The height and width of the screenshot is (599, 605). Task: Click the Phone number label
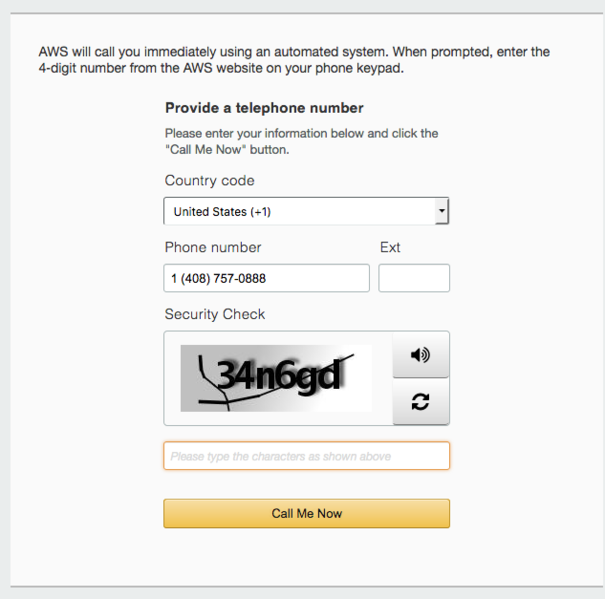[213, 247]
